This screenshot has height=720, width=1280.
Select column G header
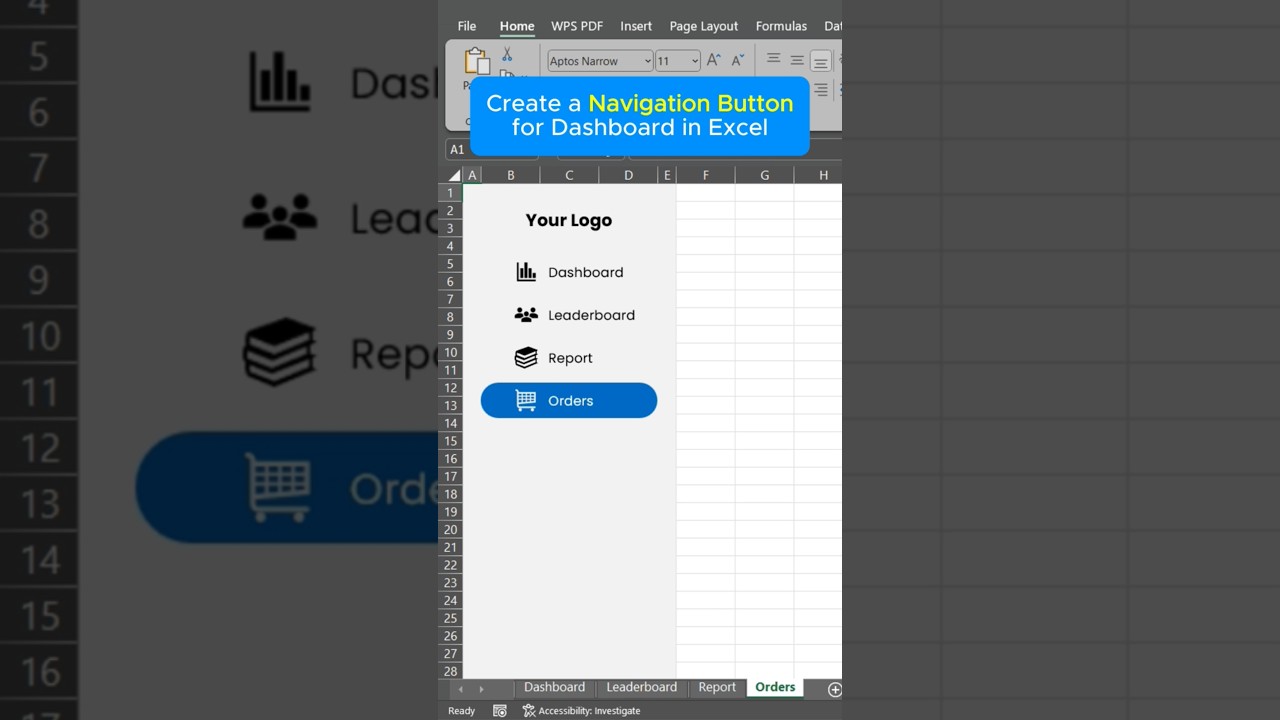click(765, 175)
